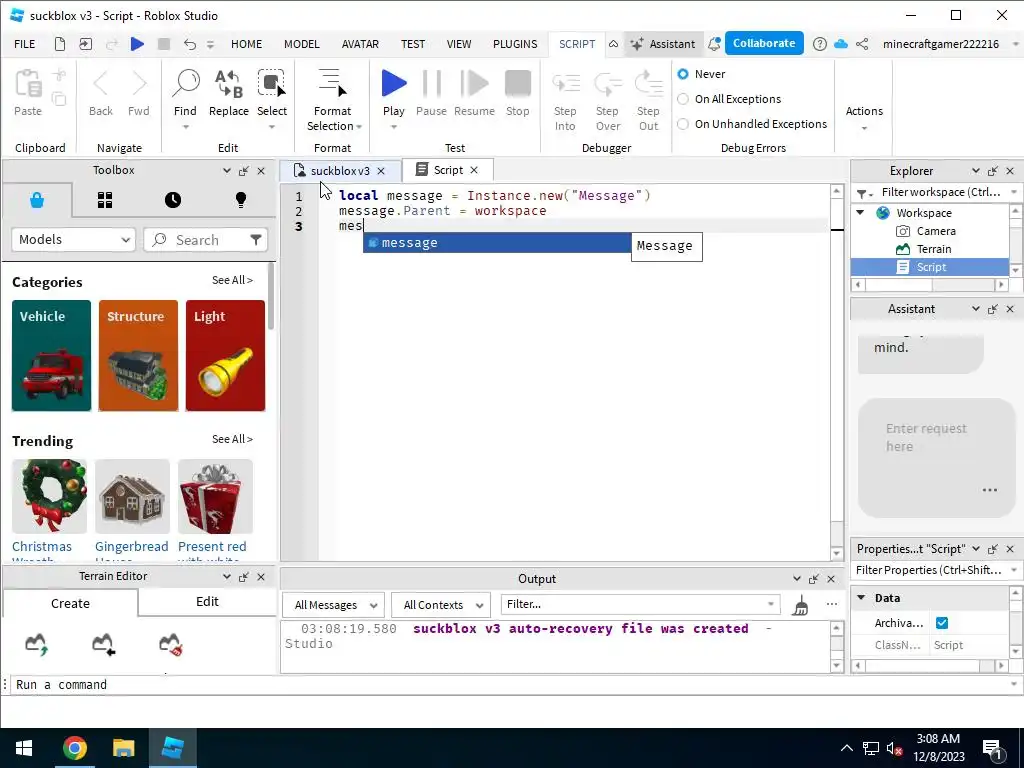Open the Toolbox Creations lightbulb tab
This screenshot has height=768, width=1024.
click(x=241, y=200)
